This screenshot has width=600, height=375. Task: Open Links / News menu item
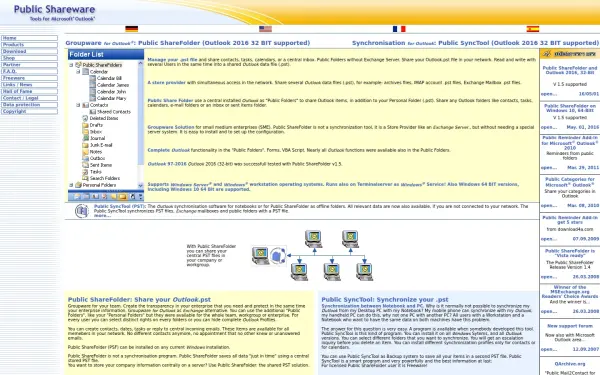coord(29,85)
